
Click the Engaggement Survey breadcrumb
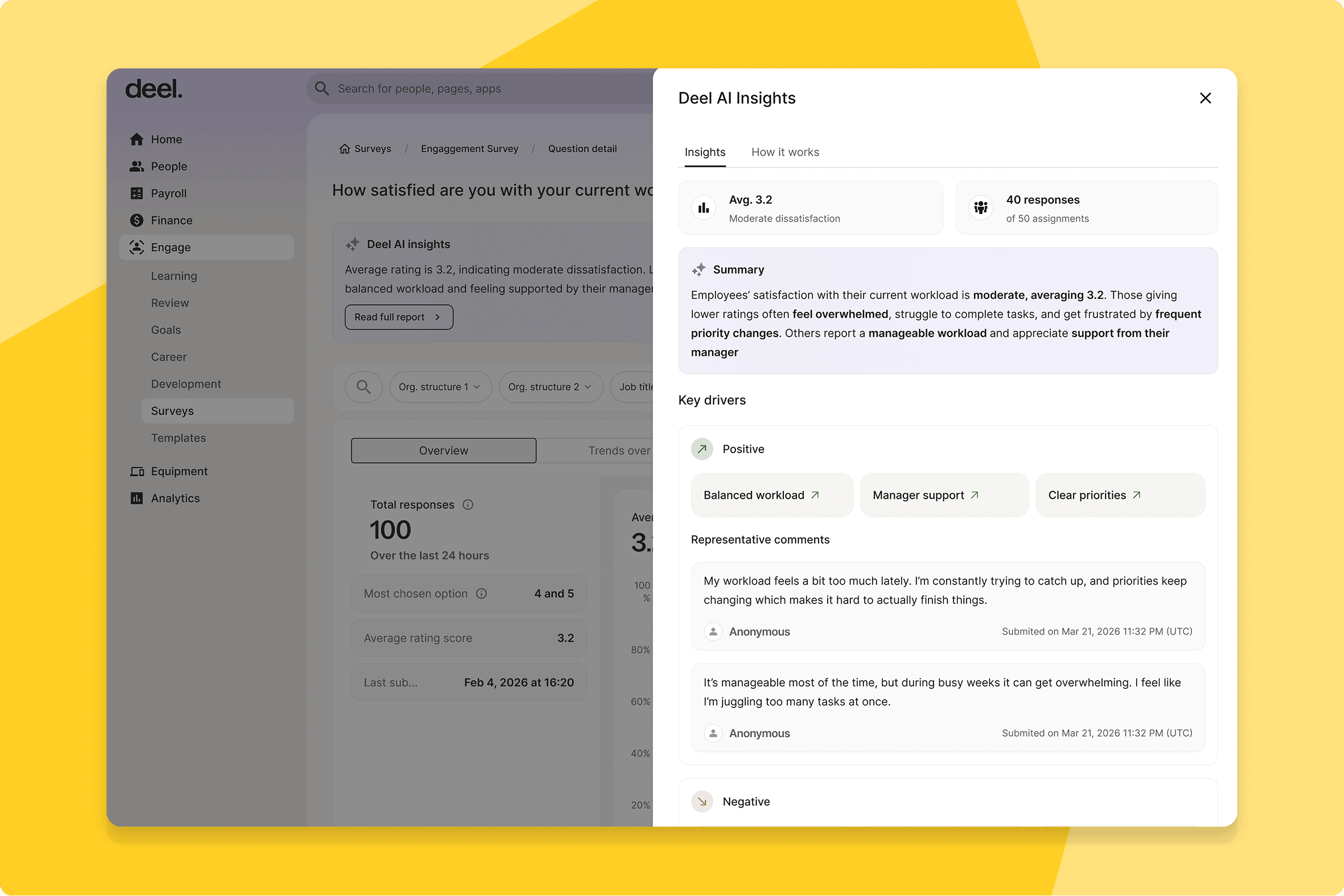(469, 149)
